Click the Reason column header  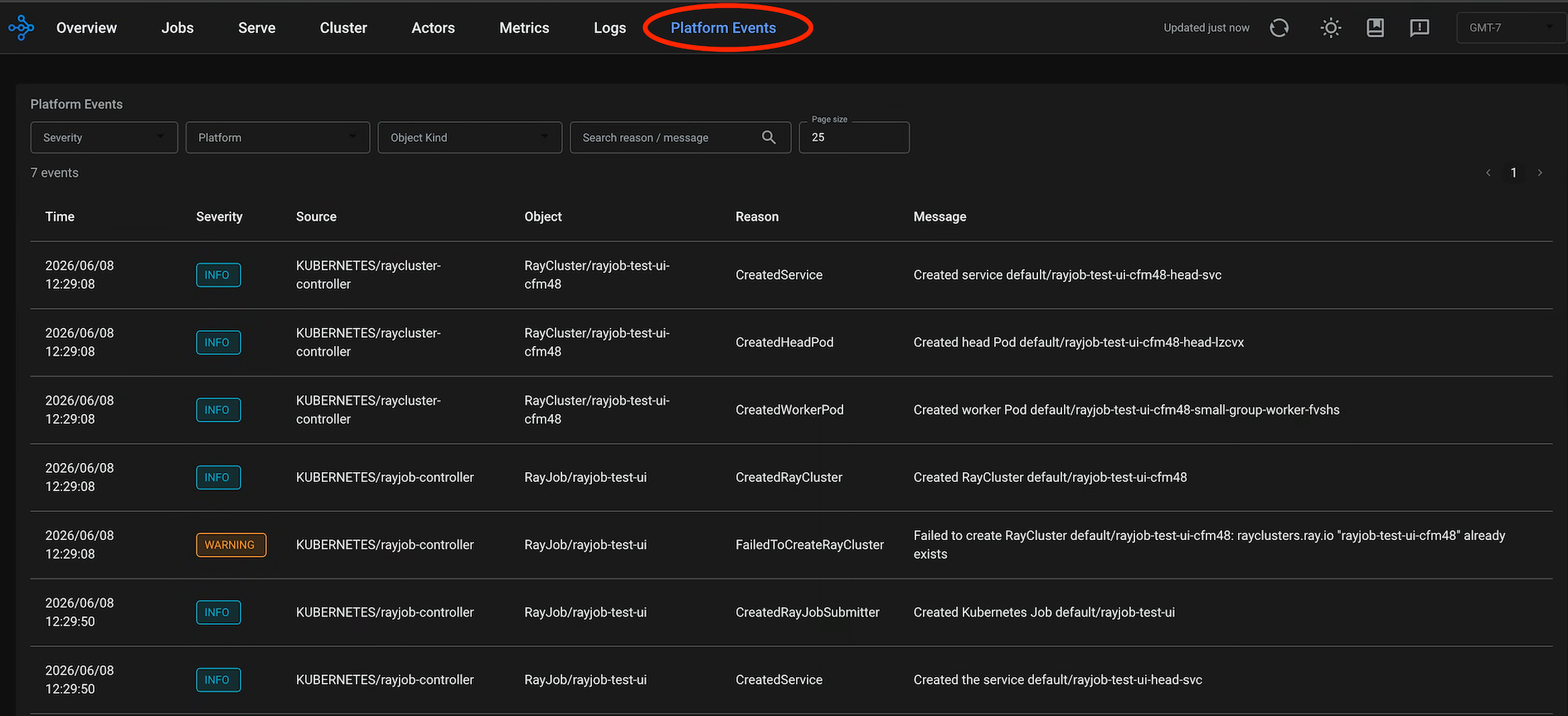757,217
